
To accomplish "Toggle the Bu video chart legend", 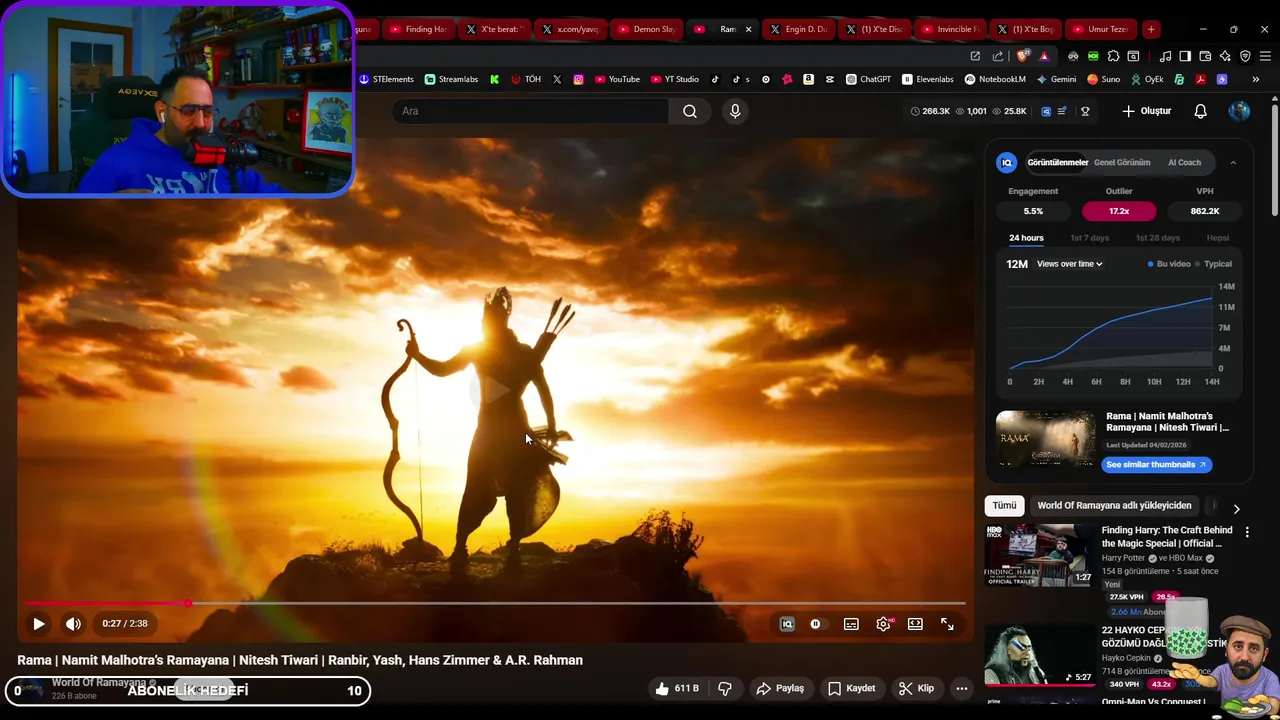I will [x=1169, y=264].
